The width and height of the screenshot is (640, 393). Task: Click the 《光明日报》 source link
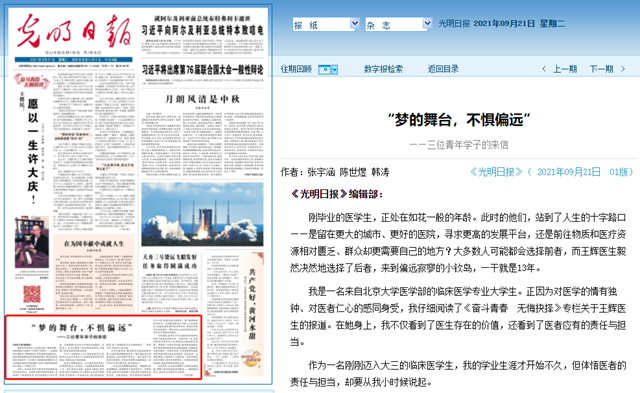496,172
